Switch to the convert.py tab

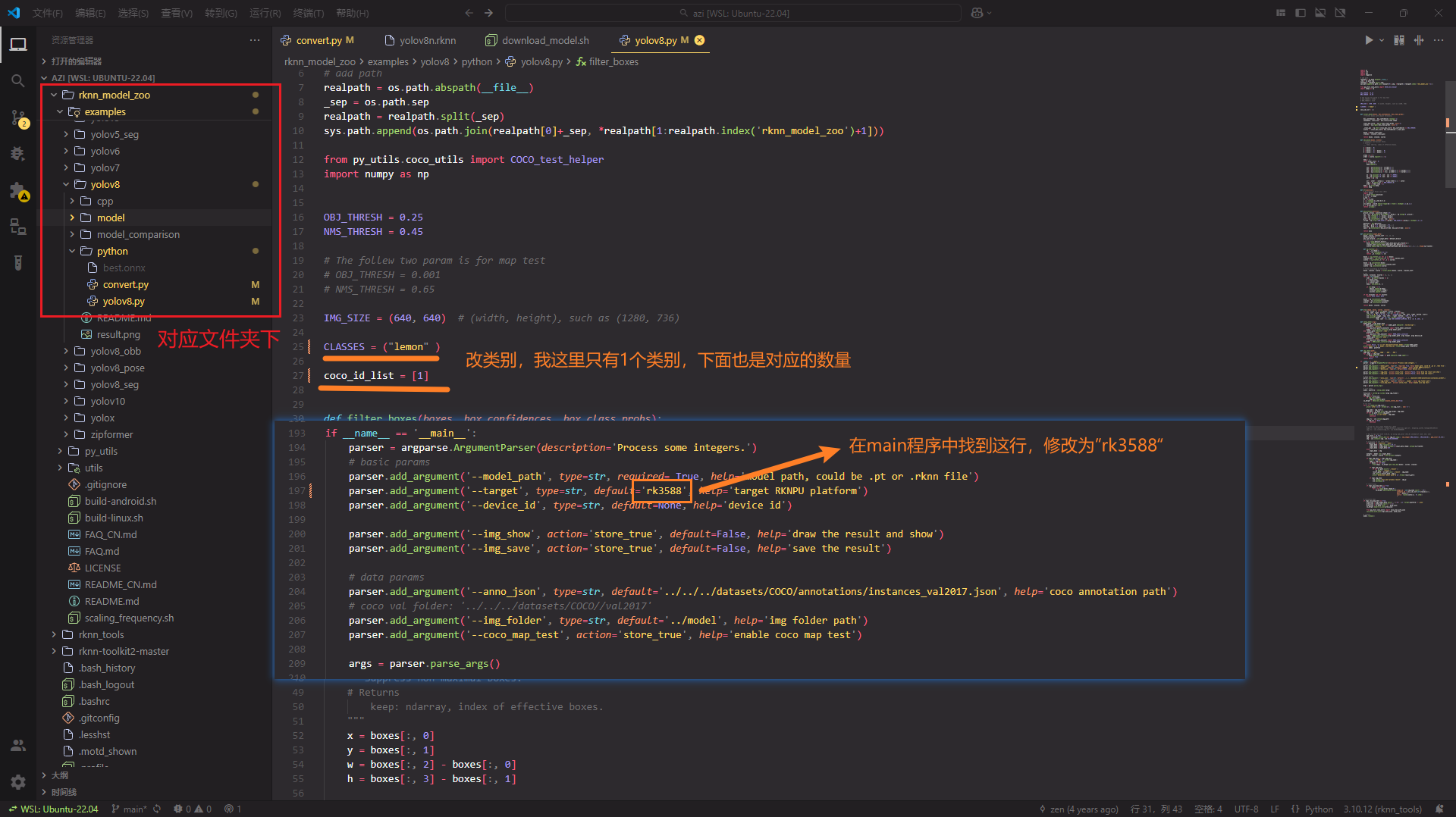318,40
